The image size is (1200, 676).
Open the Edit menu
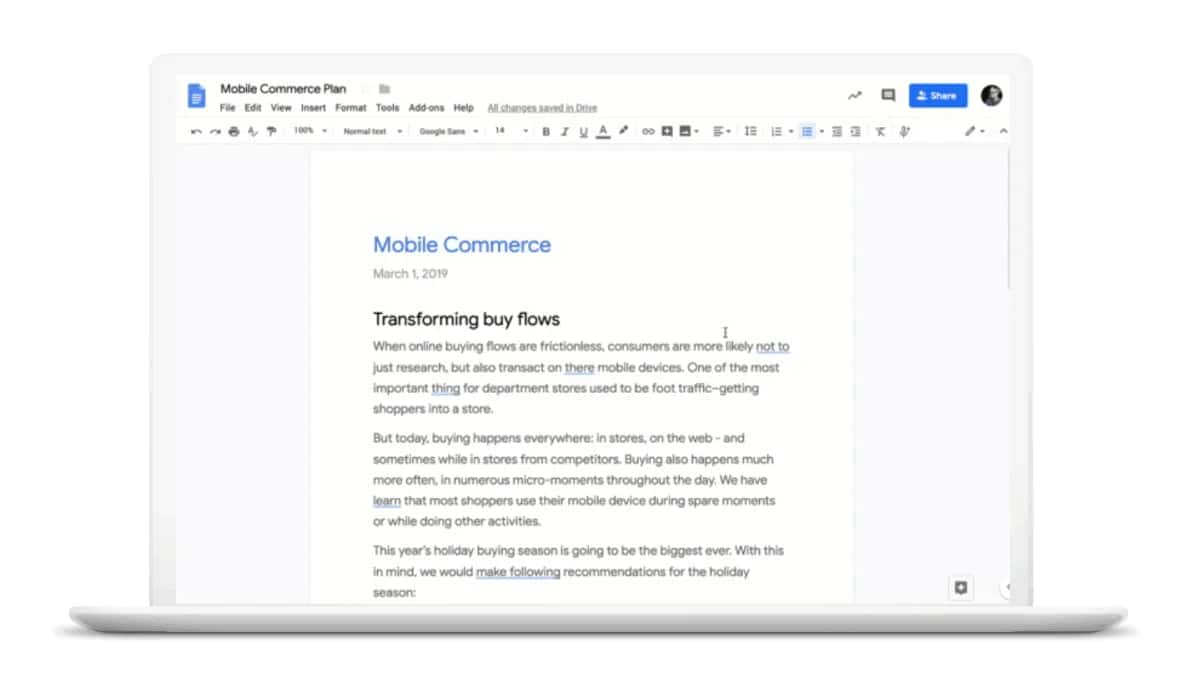tap(253, 108)
